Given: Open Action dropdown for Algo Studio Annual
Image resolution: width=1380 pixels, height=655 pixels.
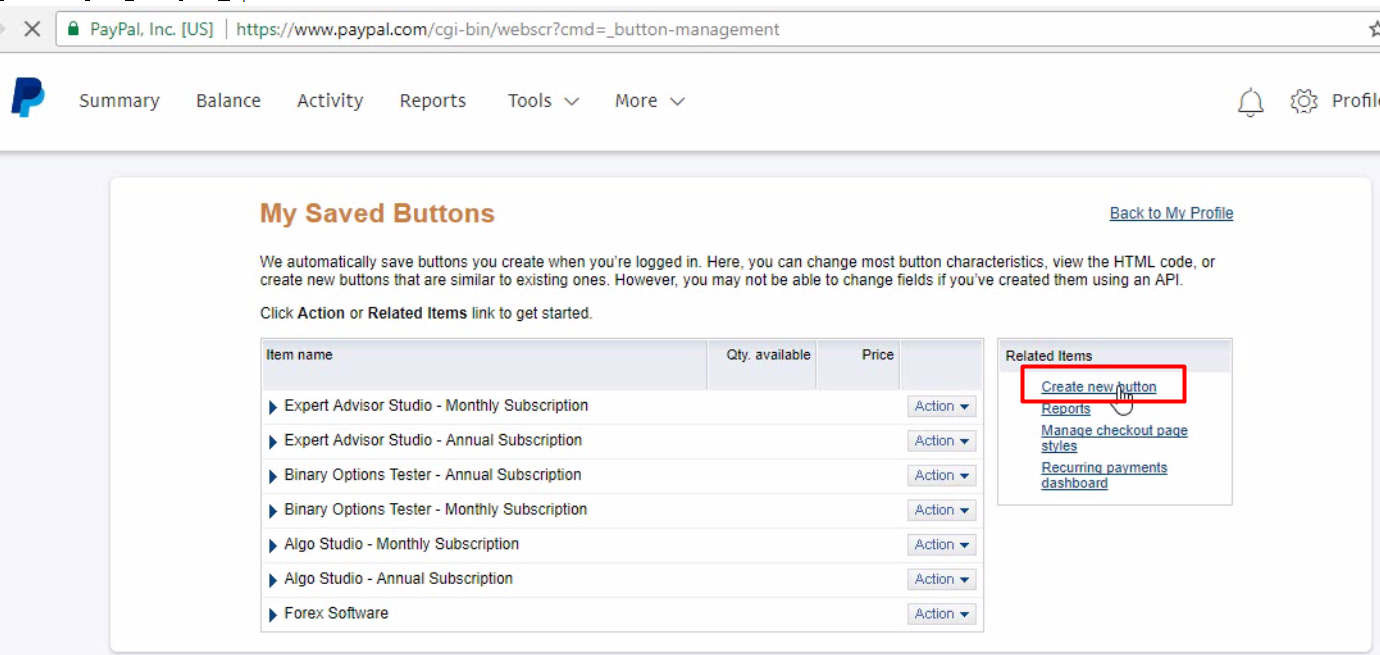Looking at the screenshot, I should tap(942, 579).
